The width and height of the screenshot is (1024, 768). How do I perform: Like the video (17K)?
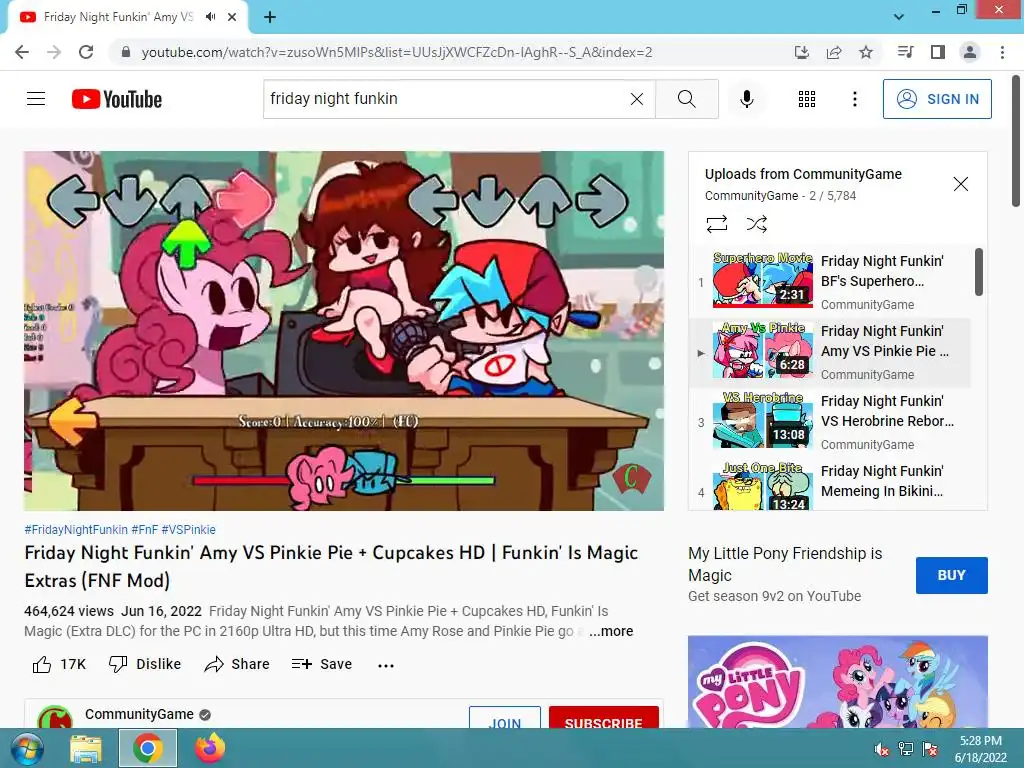point(59,664)
